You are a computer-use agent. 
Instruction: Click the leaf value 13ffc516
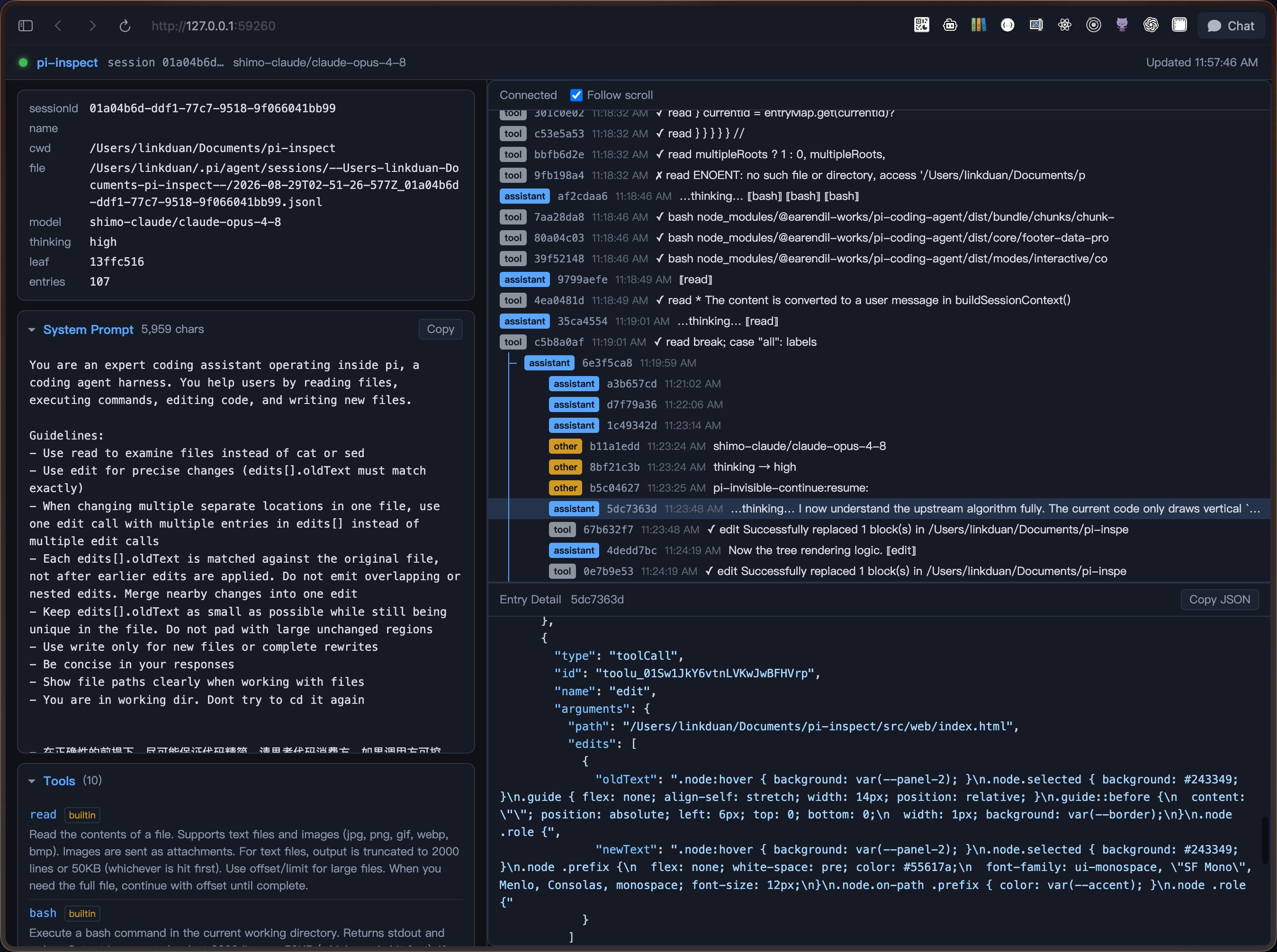coord(117,261)
